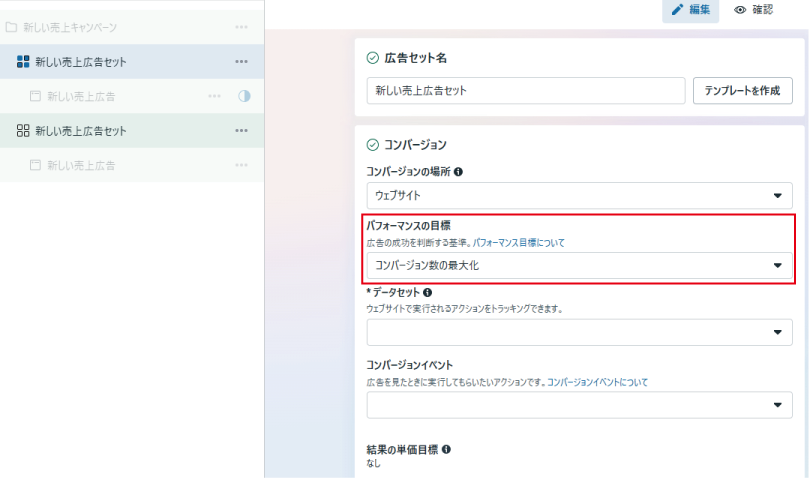The height and width of the screenshot is (478, 809).
Task: Click the info icon next to 結果の単価目標
Action: (x=446, y=450)
